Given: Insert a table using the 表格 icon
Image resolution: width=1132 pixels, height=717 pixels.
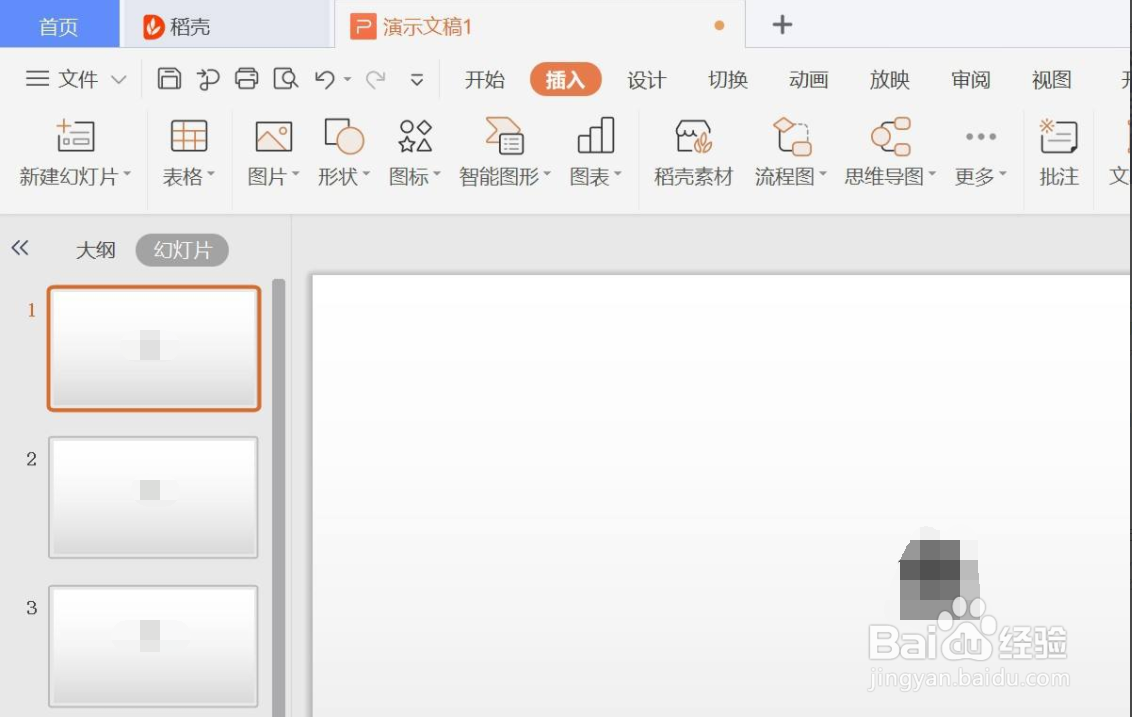Looking at the screenshot, I should click(x=188, y=152).
